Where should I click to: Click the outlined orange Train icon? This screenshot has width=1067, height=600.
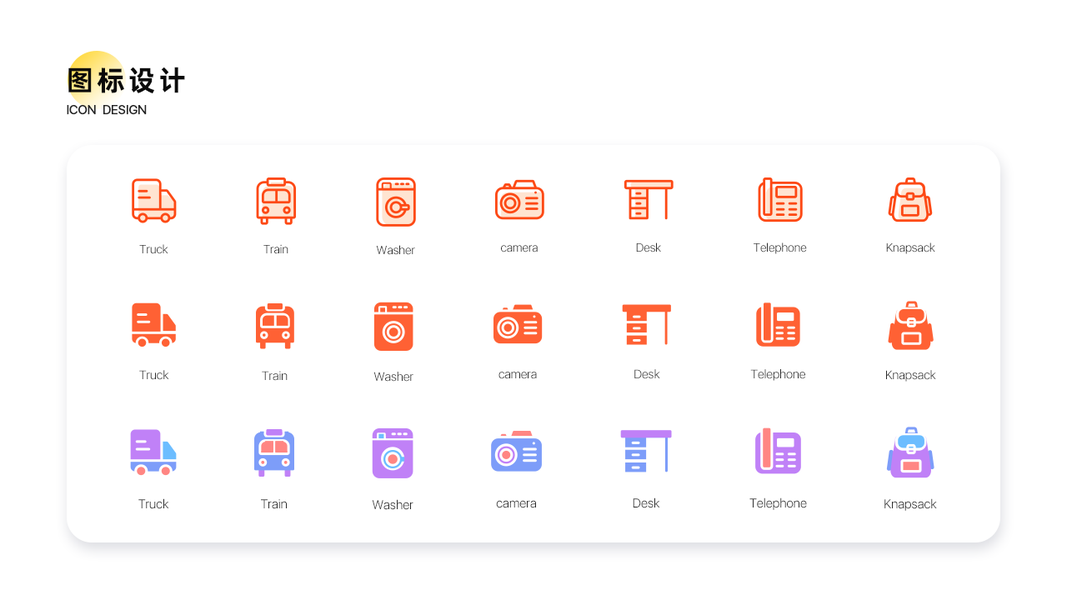point(276,201)
